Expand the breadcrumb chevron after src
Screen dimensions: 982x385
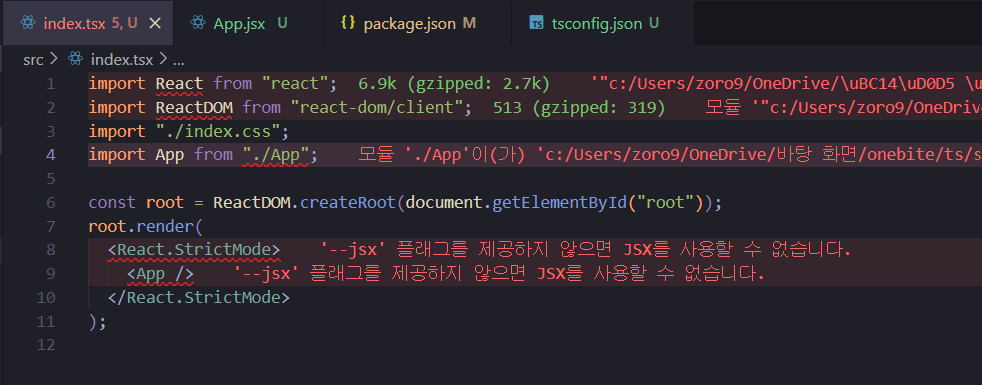click(x=53, y=59)
